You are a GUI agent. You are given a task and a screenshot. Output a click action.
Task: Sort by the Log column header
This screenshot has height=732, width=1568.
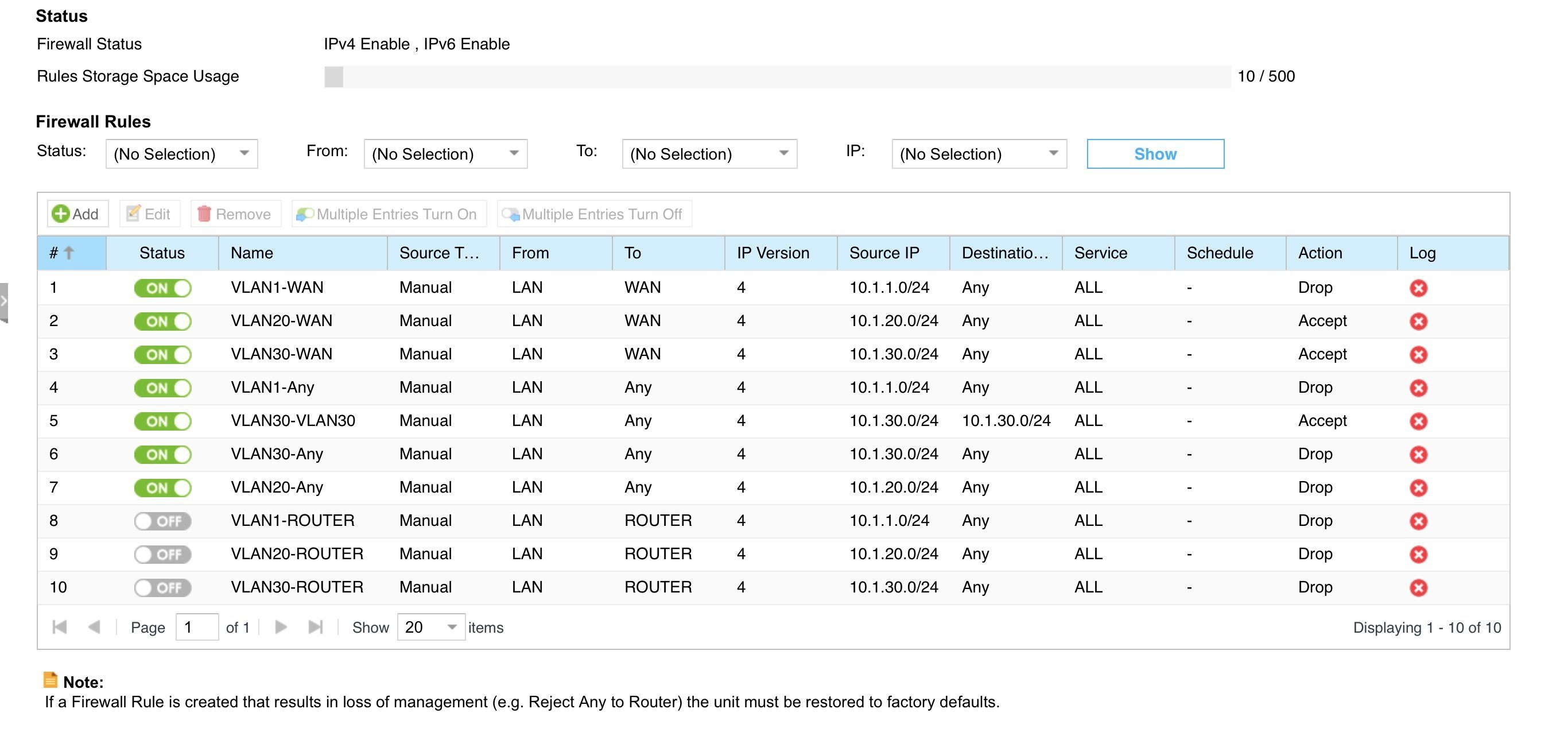[x=1453, y=253]
